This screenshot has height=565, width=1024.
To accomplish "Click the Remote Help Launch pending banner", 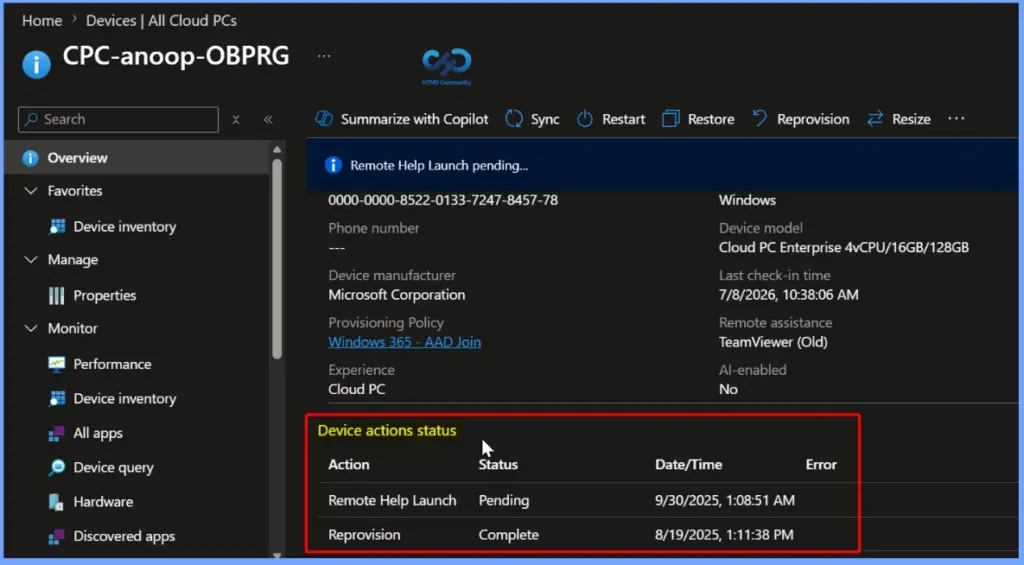I will pos(662,165).
